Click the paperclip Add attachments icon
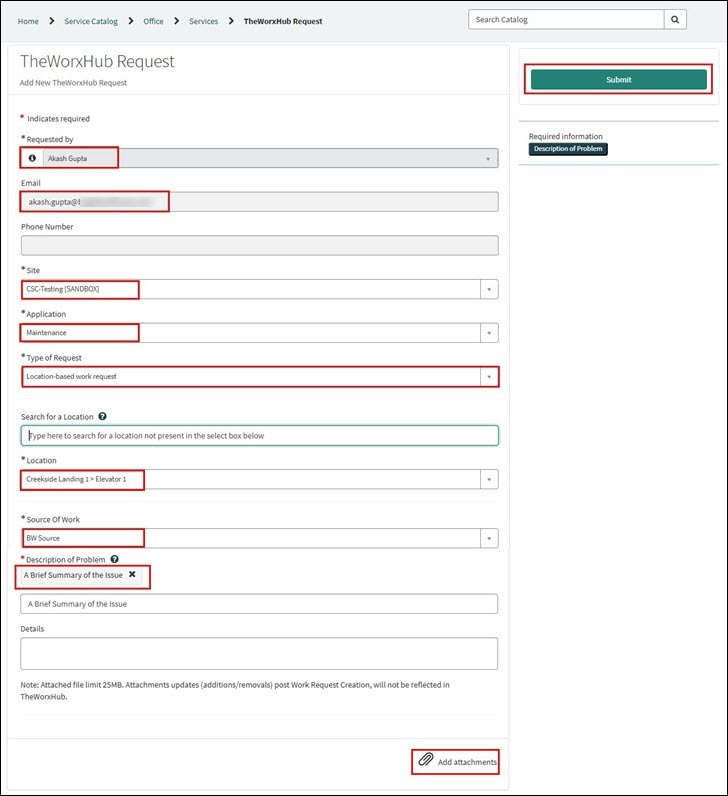728x796 pixels. pos(425,760)
